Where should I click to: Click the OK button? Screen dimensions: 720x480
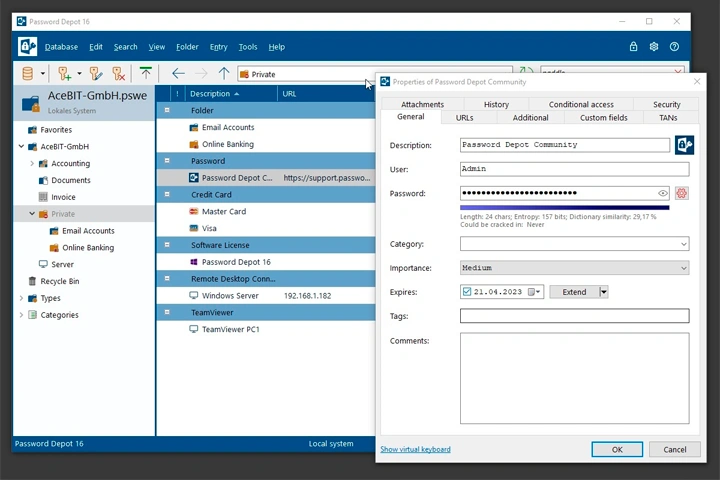[617, 449]
